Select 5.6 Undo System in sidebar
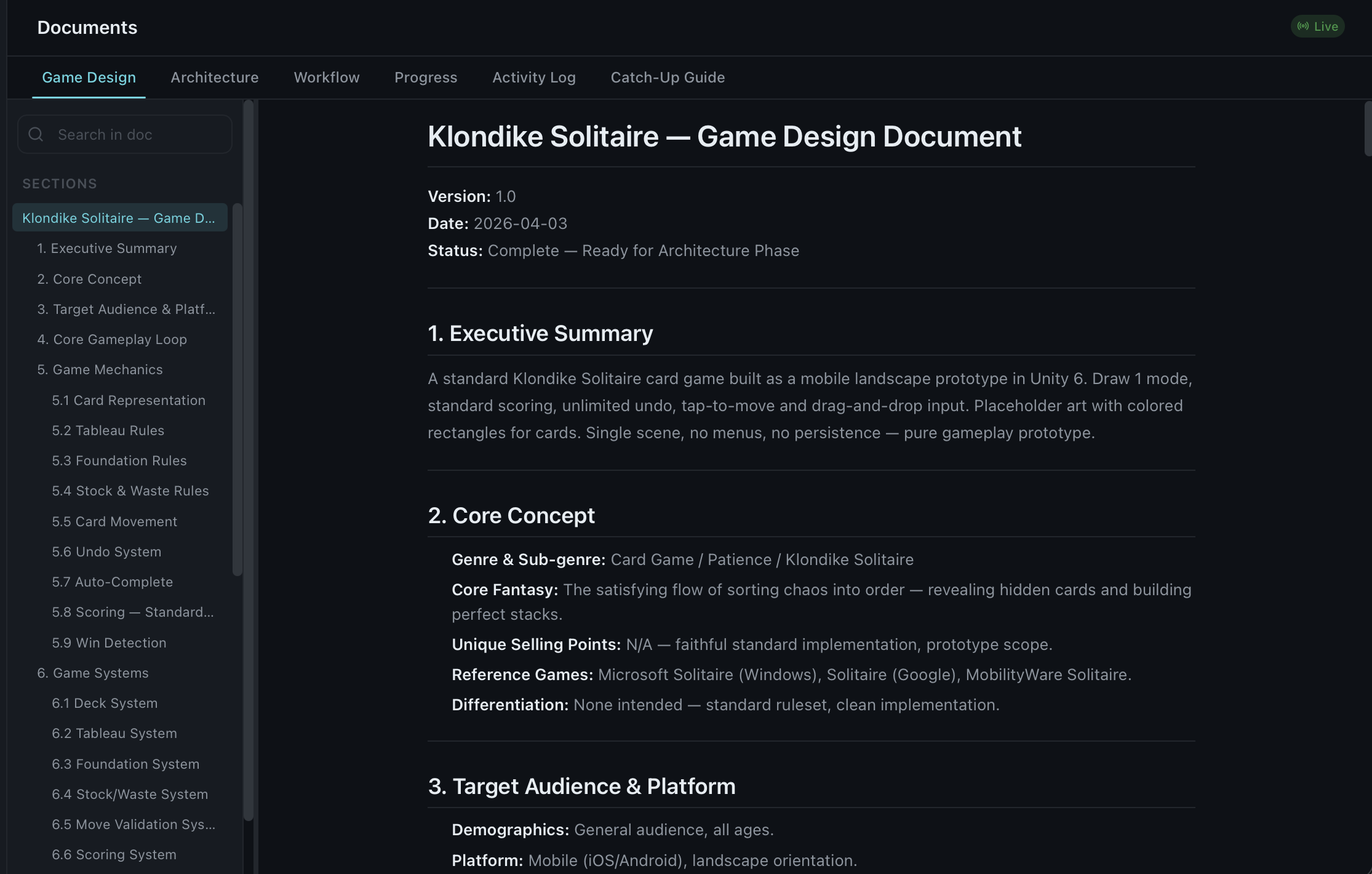The image size is (1372, 874). [x=106, y=551]
